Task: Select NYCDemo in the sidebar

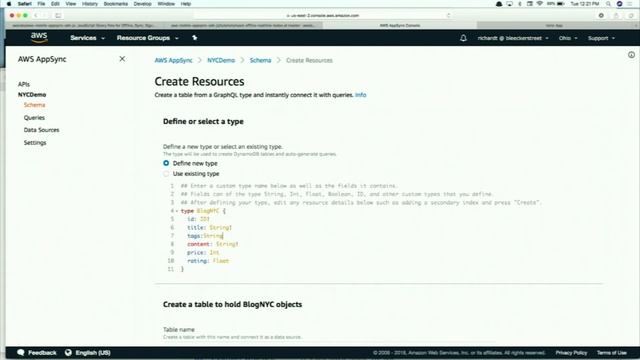Action: click(x=32, y=95)
